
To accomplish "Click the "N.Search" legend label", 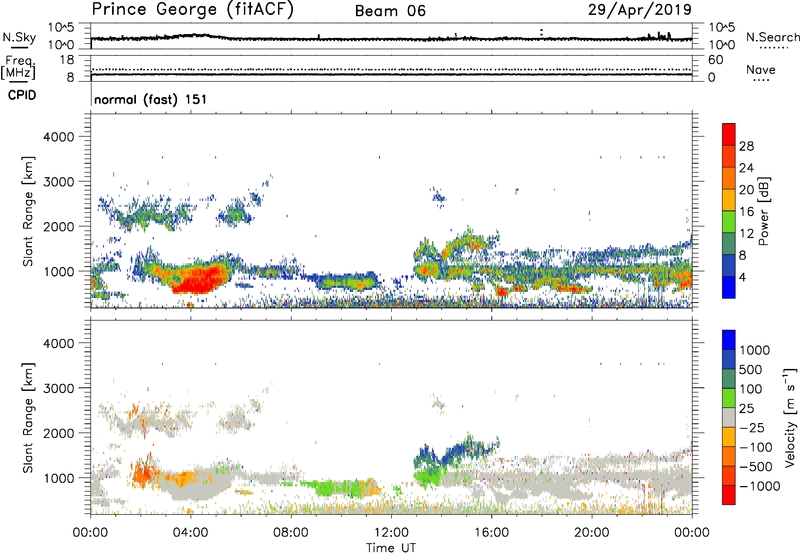I will click(772, 37).
